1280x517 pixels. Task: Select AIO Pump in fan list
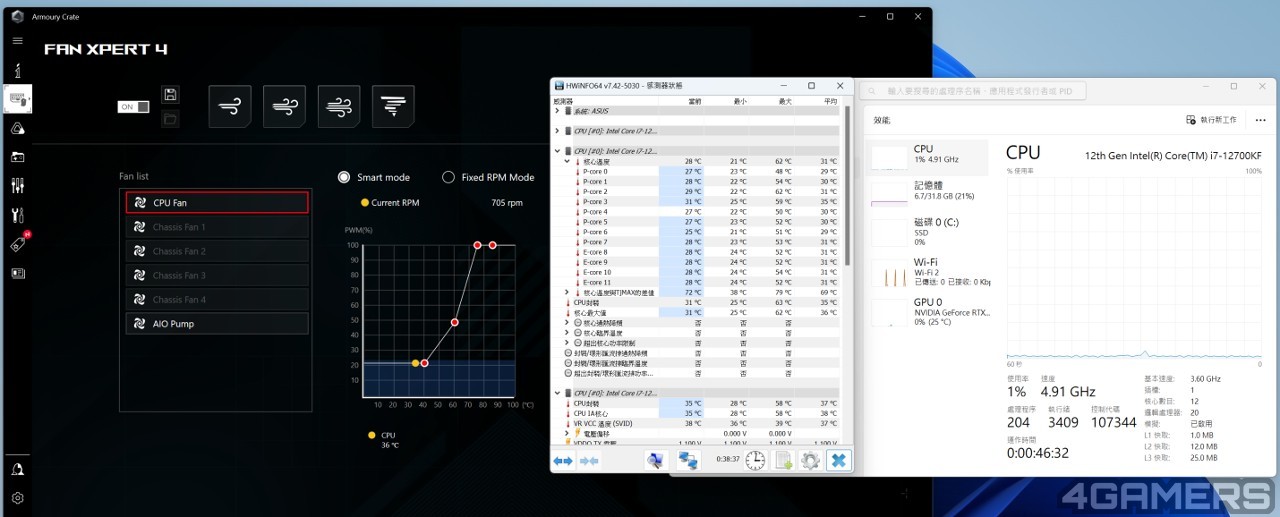click(217, 324)
